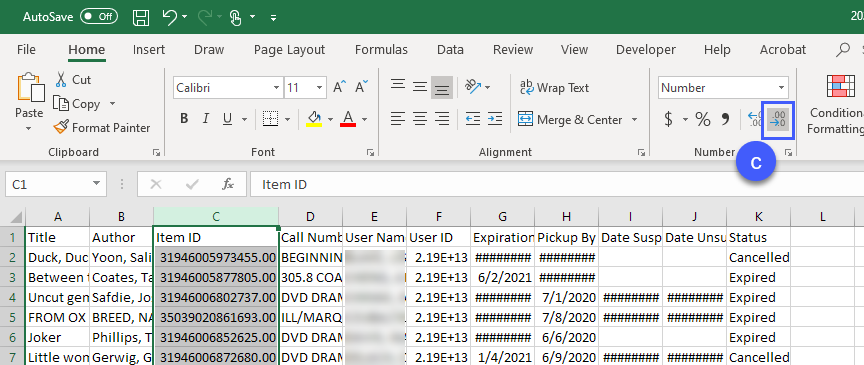Click the Cut button
Image resolution: width=864 pixels, height=365 pixels.
click(72, 80)
